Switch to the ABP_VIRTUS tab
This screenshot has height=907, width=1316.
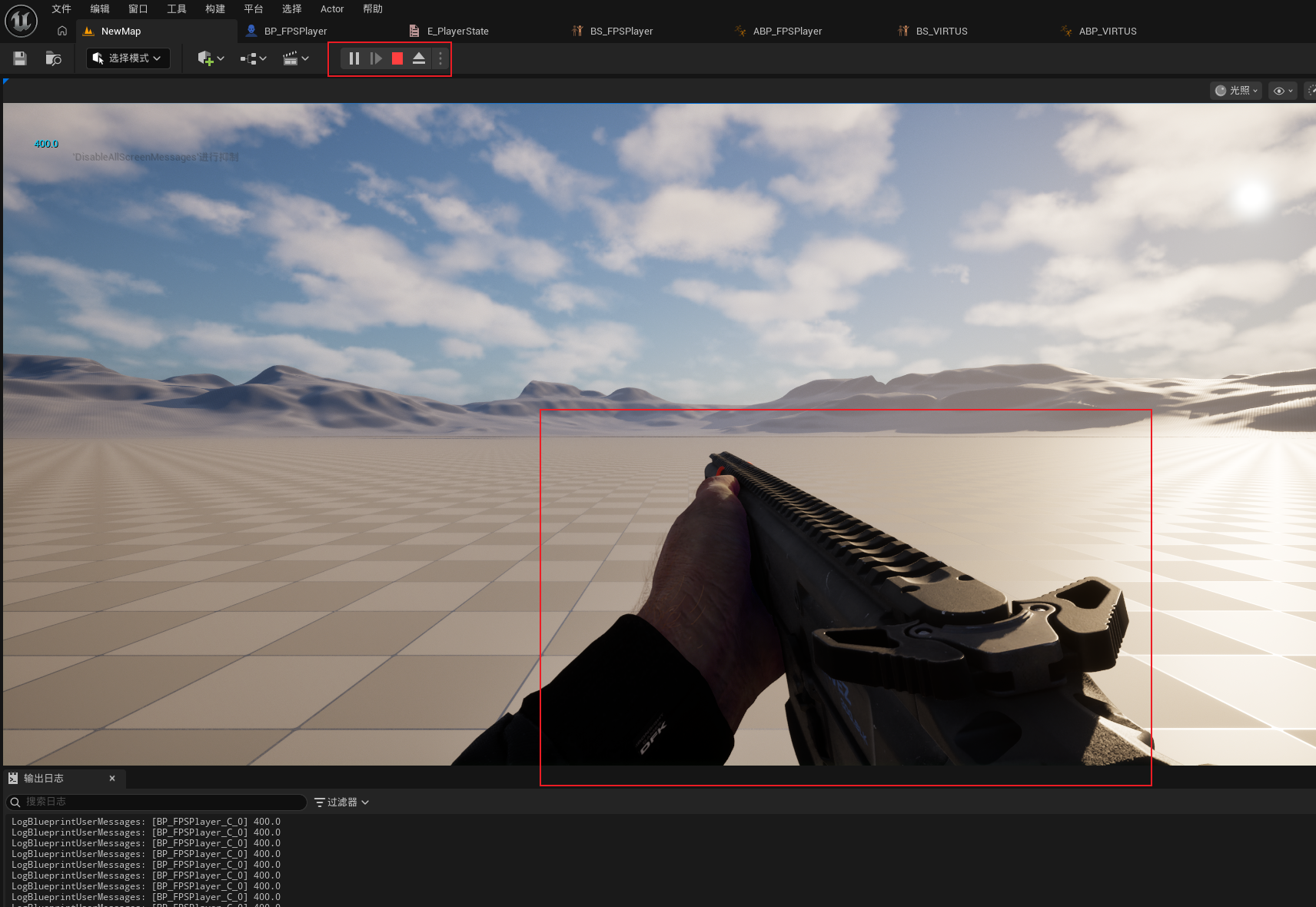tap(1108, 32)
